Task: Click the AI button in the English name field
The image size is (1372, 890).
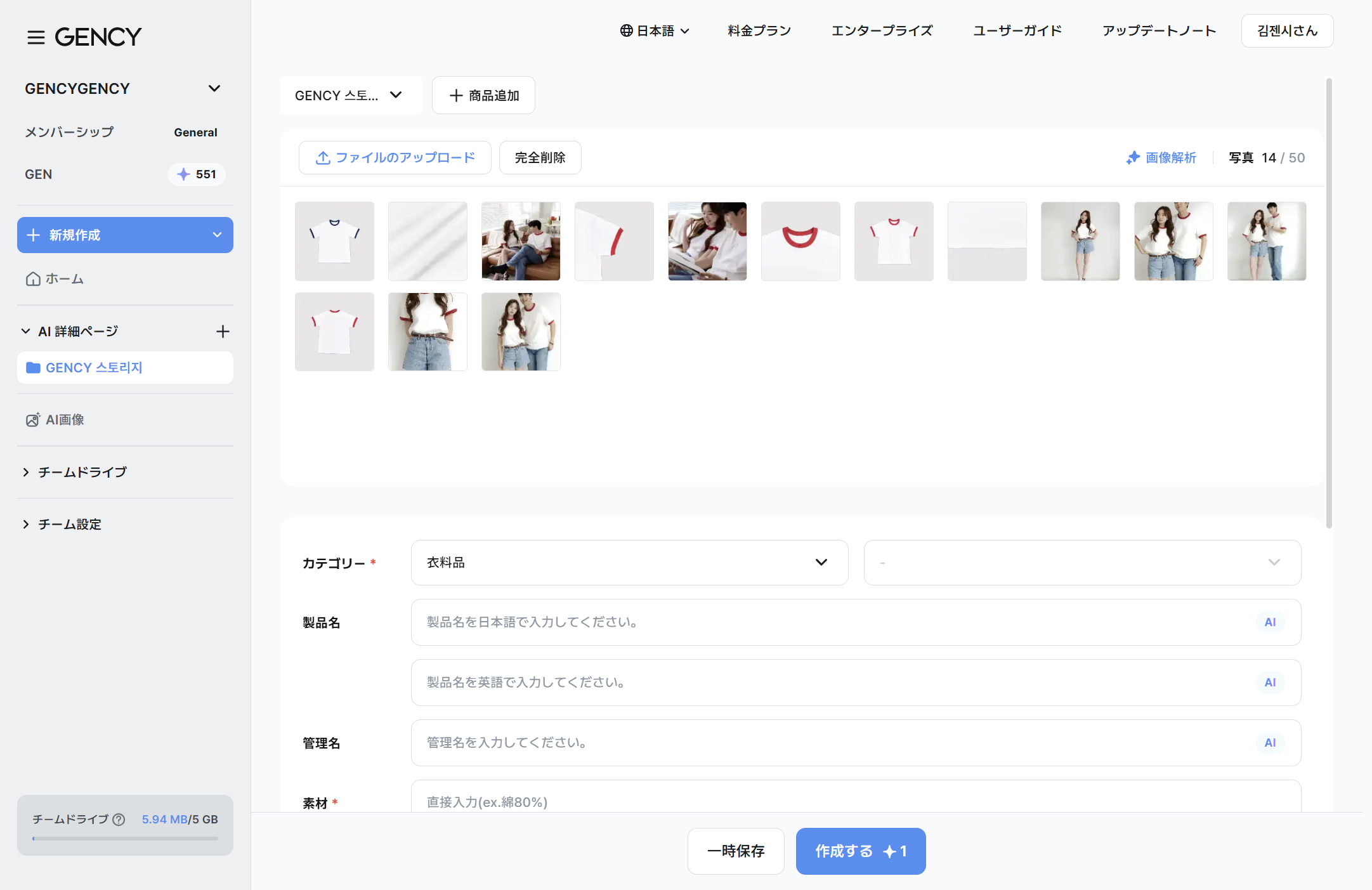Action: tap(1270, 683)
